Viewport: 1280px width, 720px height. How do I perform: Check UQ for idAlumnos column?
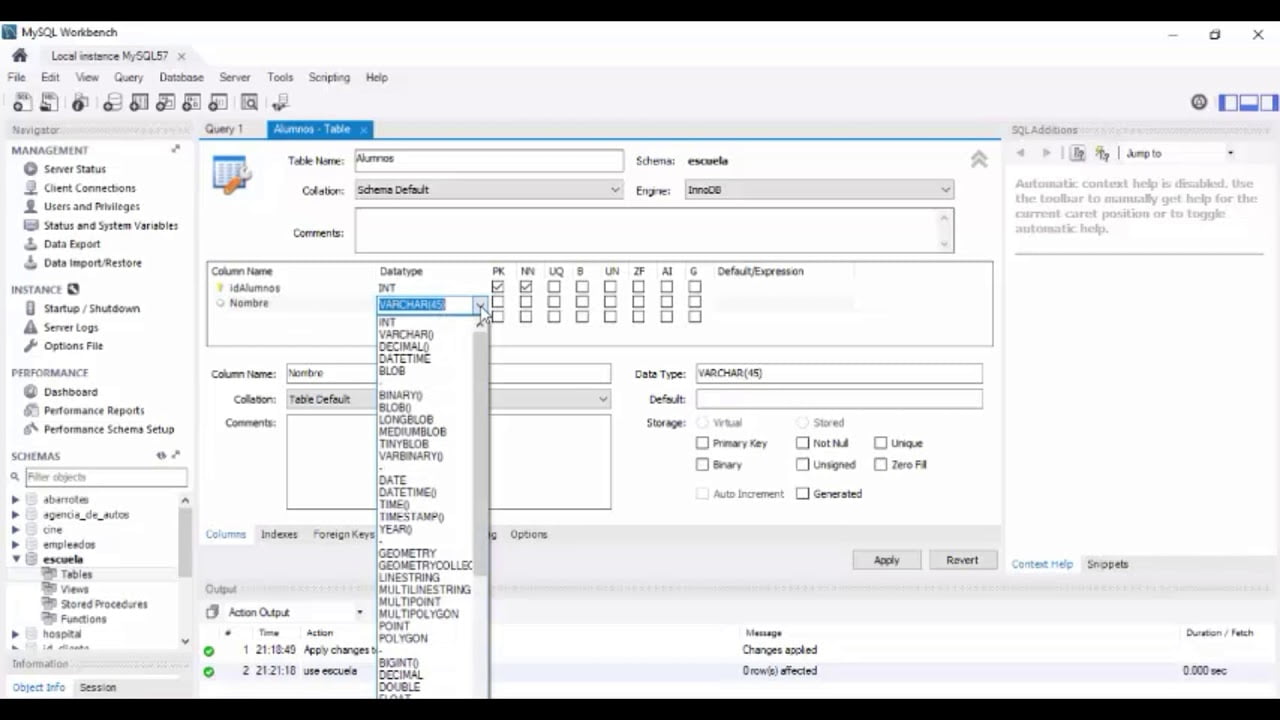click(x=554, y=287)
